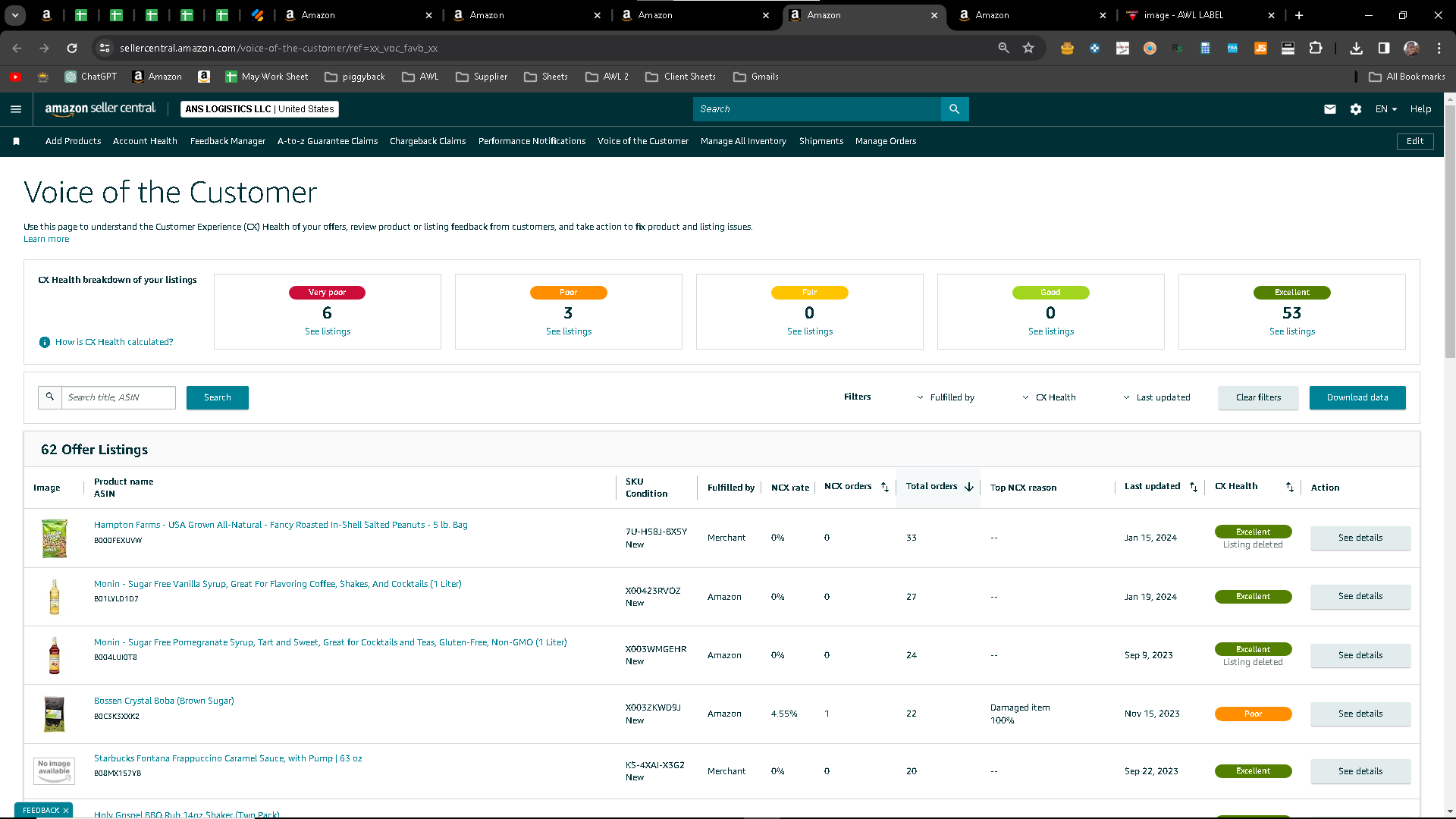
Task: Open the Learn more link
Action: [46, 239]
